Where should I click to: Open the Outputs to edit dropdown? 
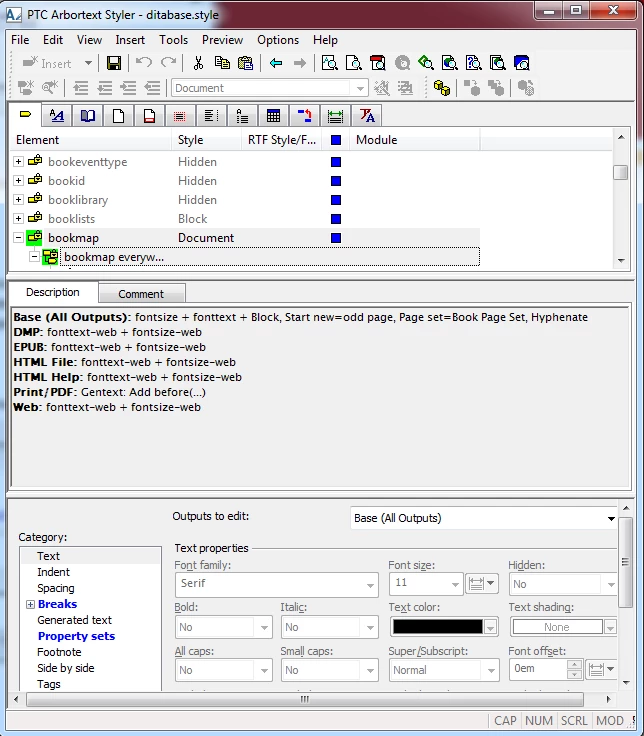[611, 518]
